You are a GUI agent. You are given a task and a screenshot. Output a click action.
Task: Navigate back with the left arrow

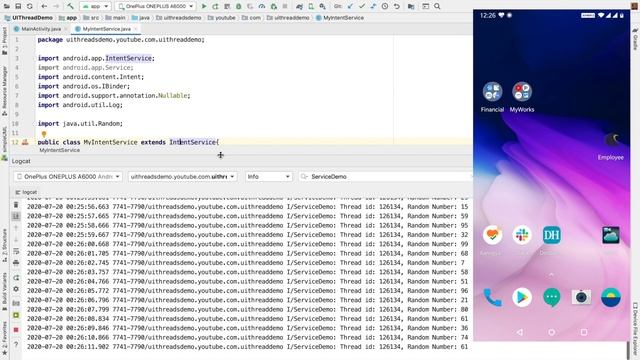[x=44, y=6]
